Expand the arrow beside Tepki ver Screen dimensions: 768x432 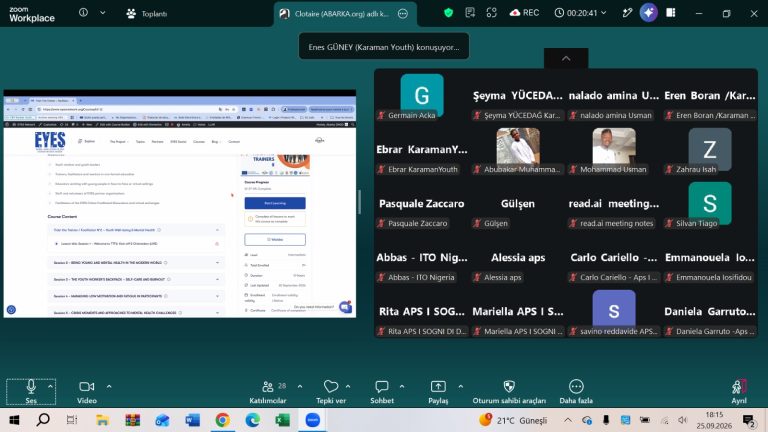(348, 386)
